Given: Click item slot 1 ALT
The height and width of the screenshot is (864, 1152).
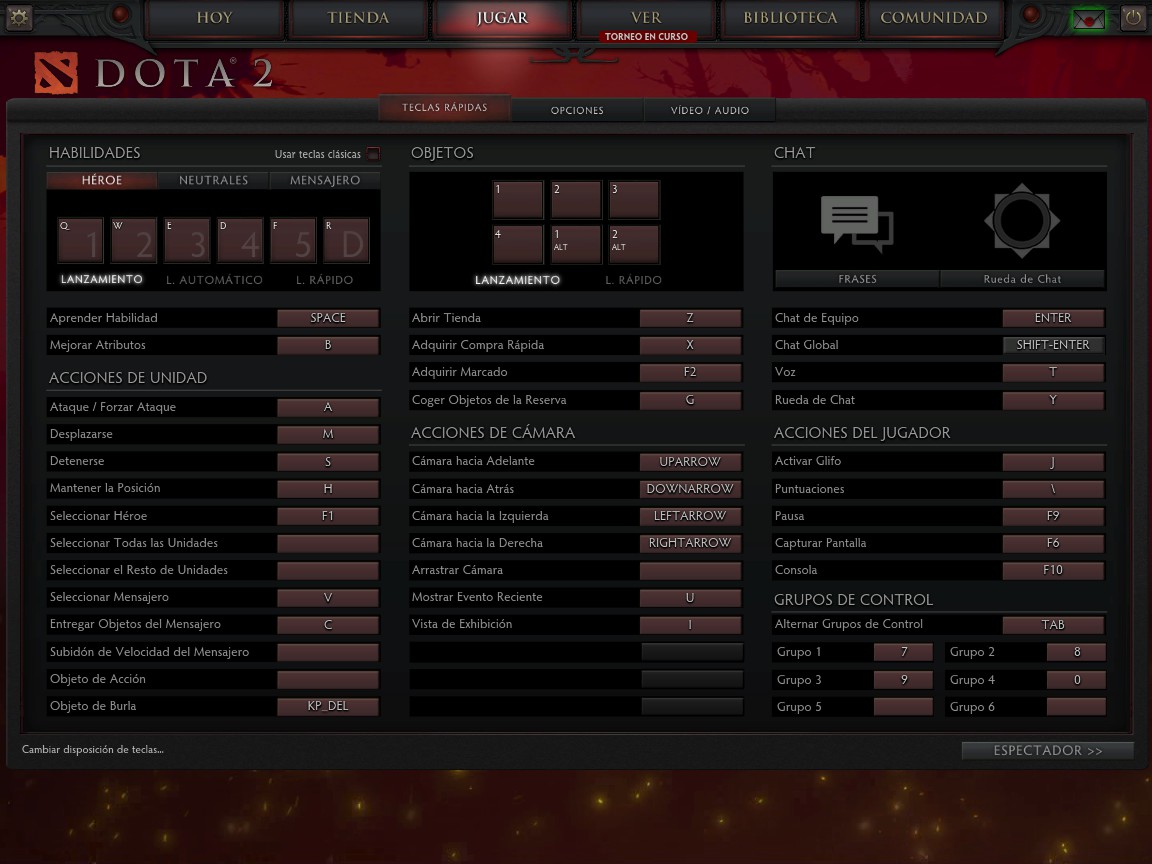Looking at the screenshot, I should [576, 244].
